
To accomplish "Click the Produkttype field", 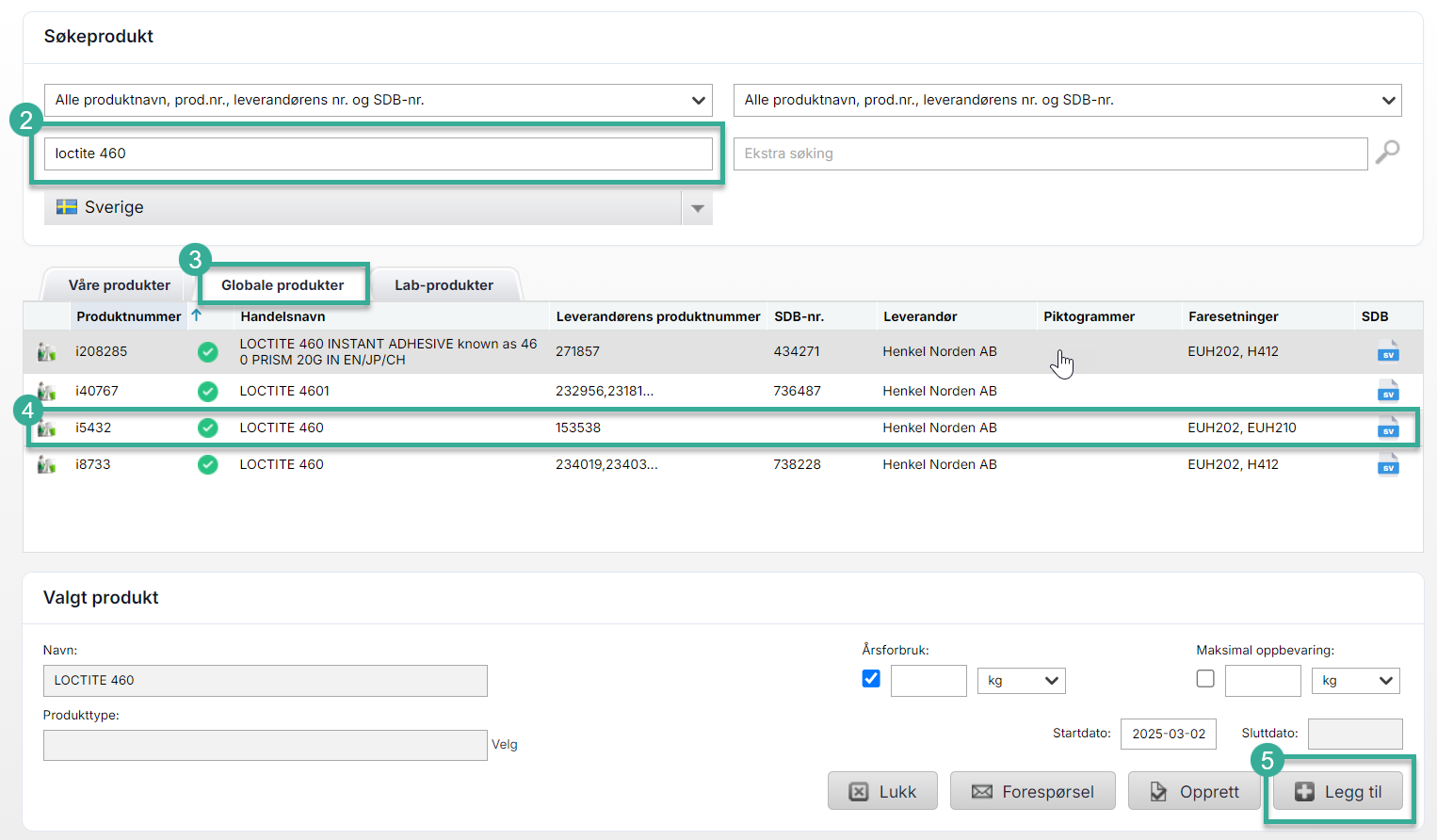I will click(266, 745).
